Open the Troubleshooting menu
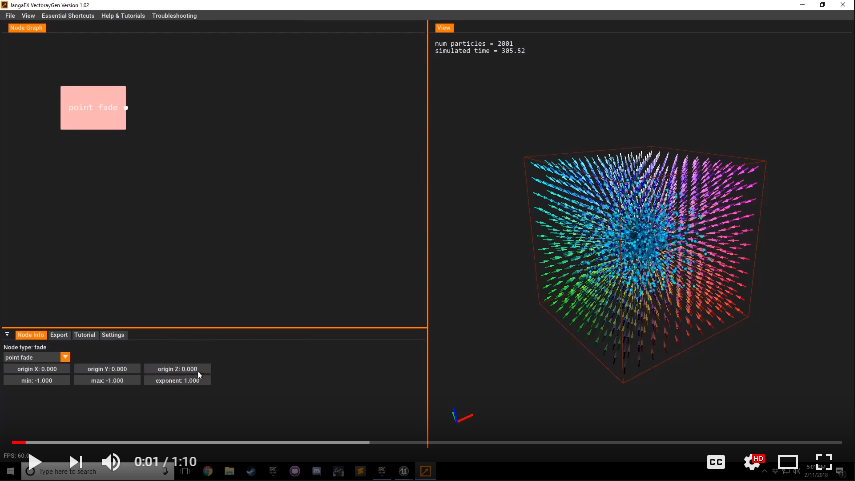 coord(174,16)
